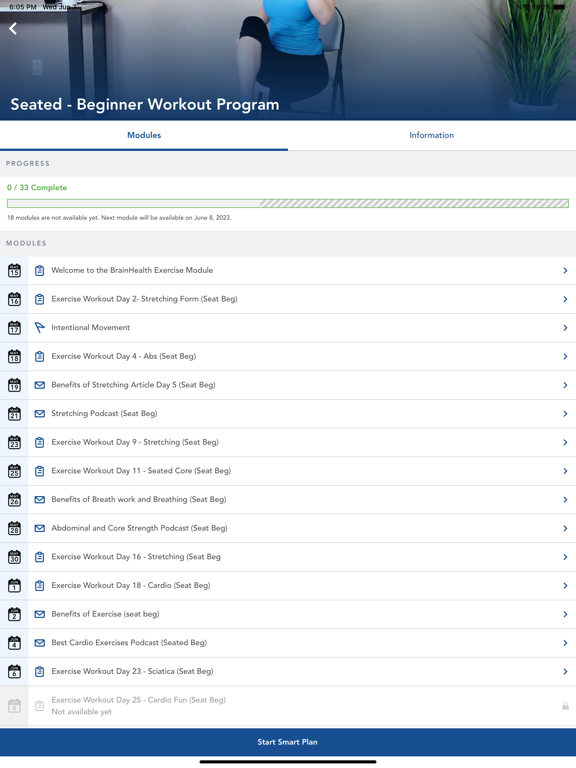This screenshot has width=576, height=768.
Task: Click the clipboard icon for Welcome module
Action: [40, 270]
